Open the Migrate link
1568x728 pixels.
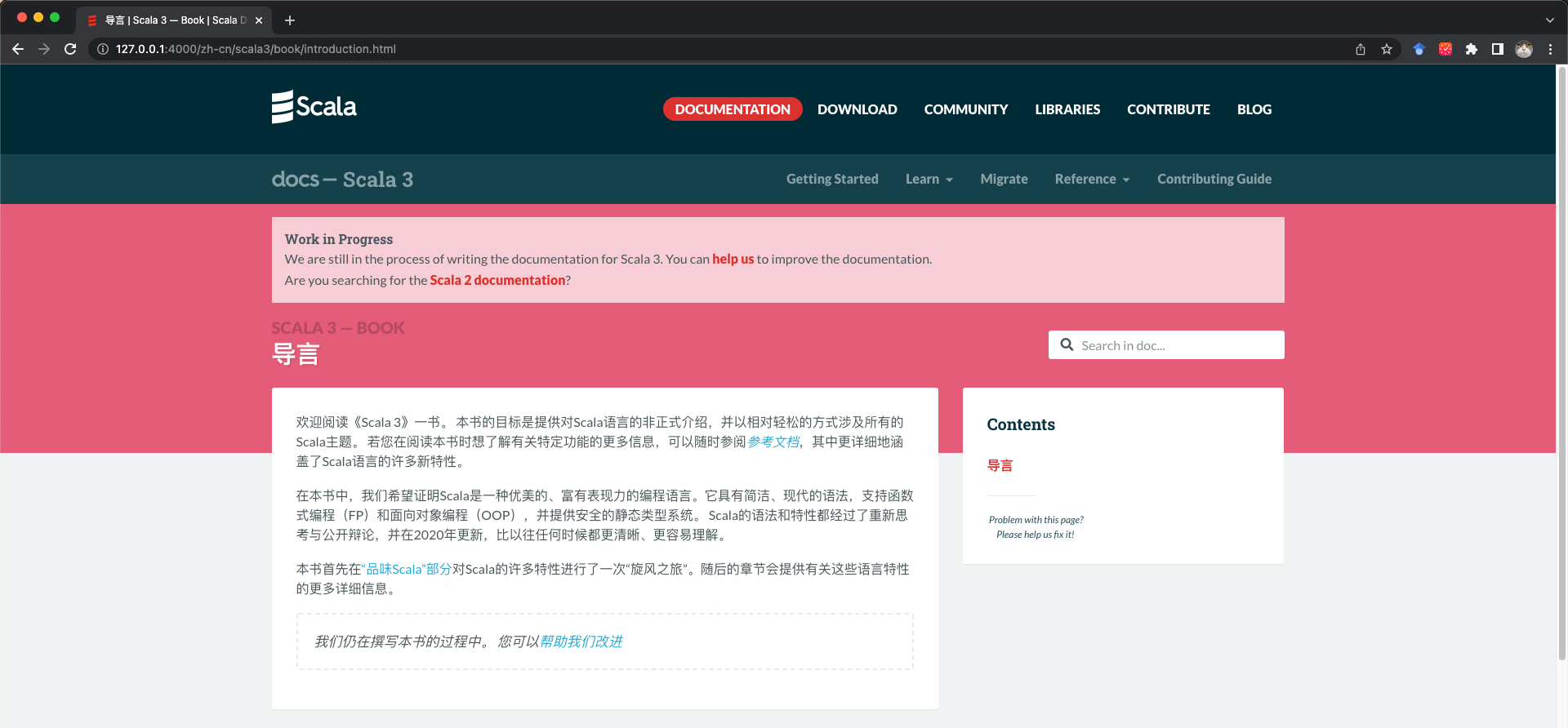1004,179
